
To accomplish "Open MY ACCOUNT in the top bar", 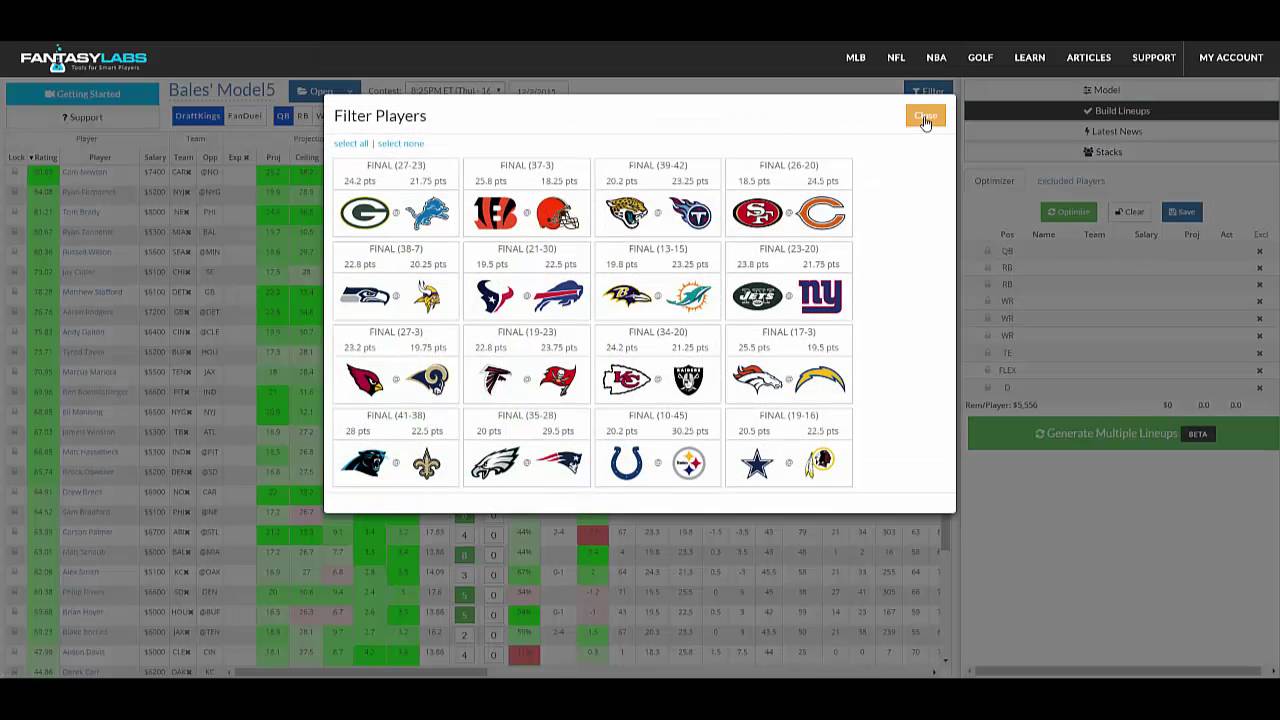I will point(1231,58).
